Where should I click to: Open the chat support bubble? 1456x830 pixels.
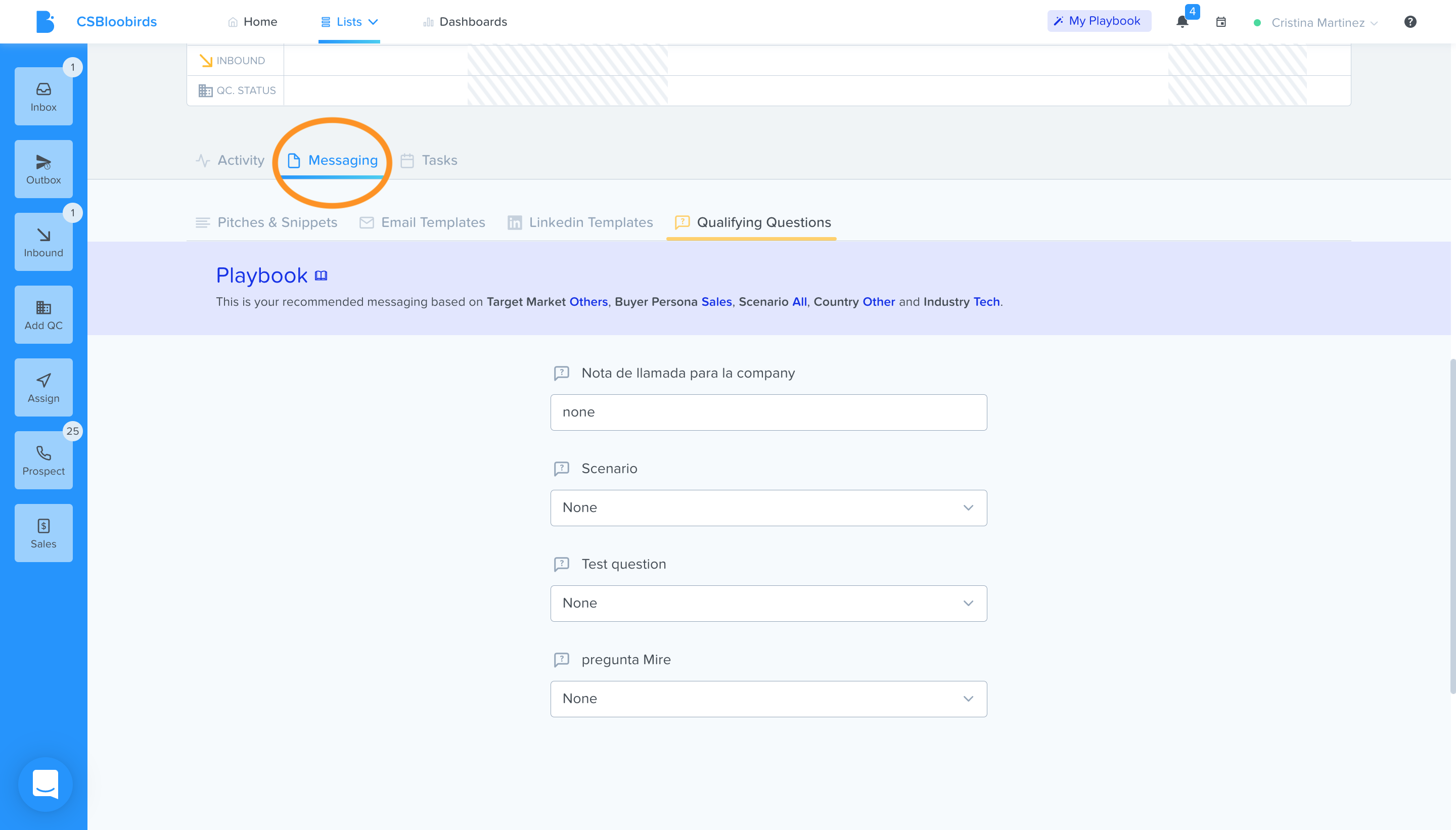click(x=45, y=785)
